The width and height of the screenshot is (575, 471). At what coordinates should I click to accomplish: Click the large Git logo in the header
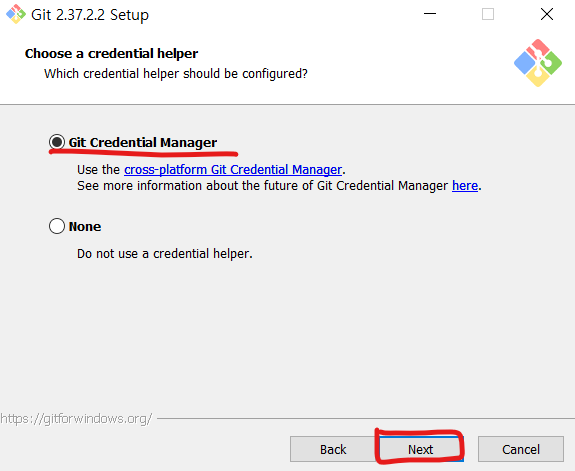pos(538,63)
